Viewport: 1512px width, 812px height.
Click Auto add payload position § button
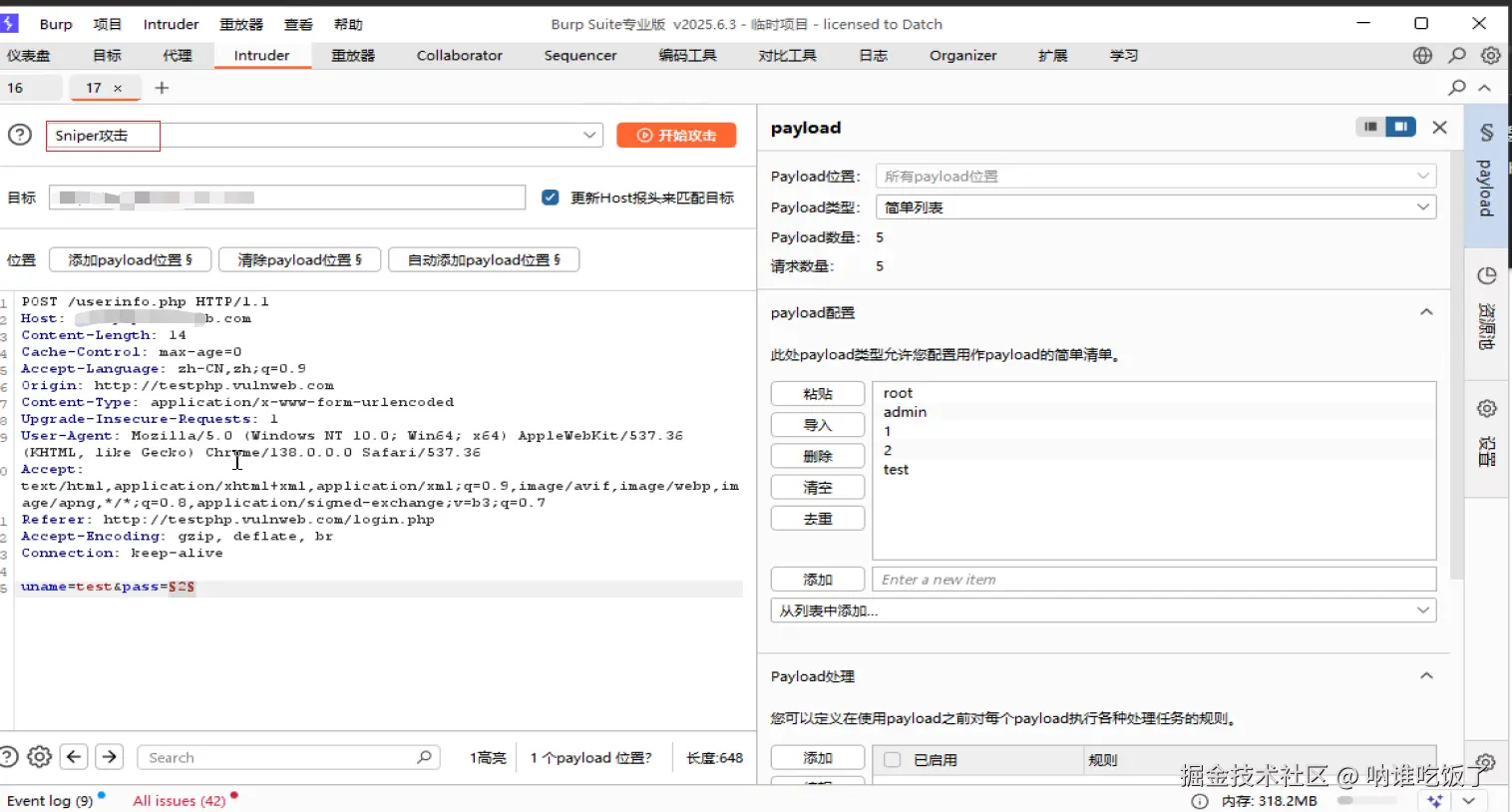pos(484,259)
